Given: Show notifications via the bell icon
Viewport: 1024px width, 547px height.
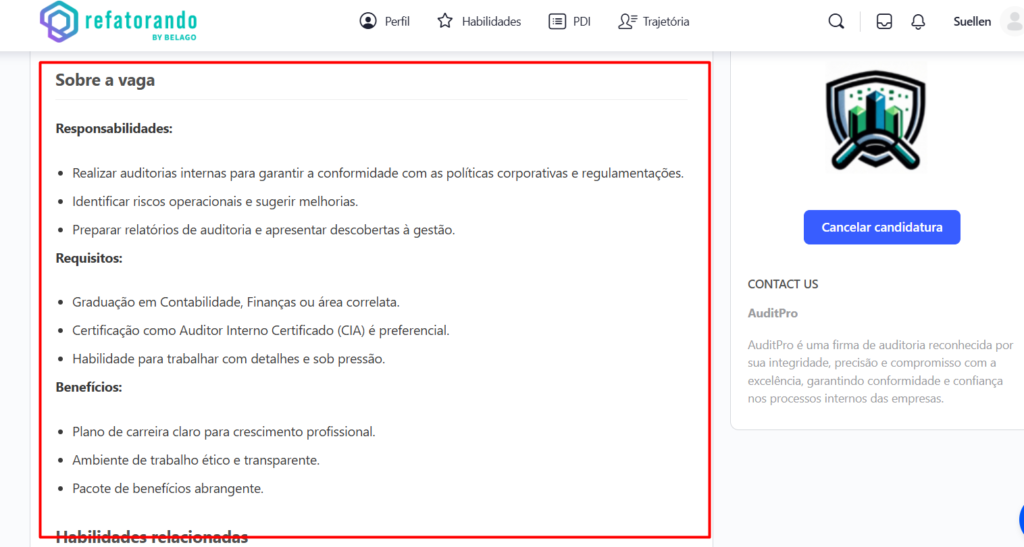Looking at the screenshot, I should point(918,22).
